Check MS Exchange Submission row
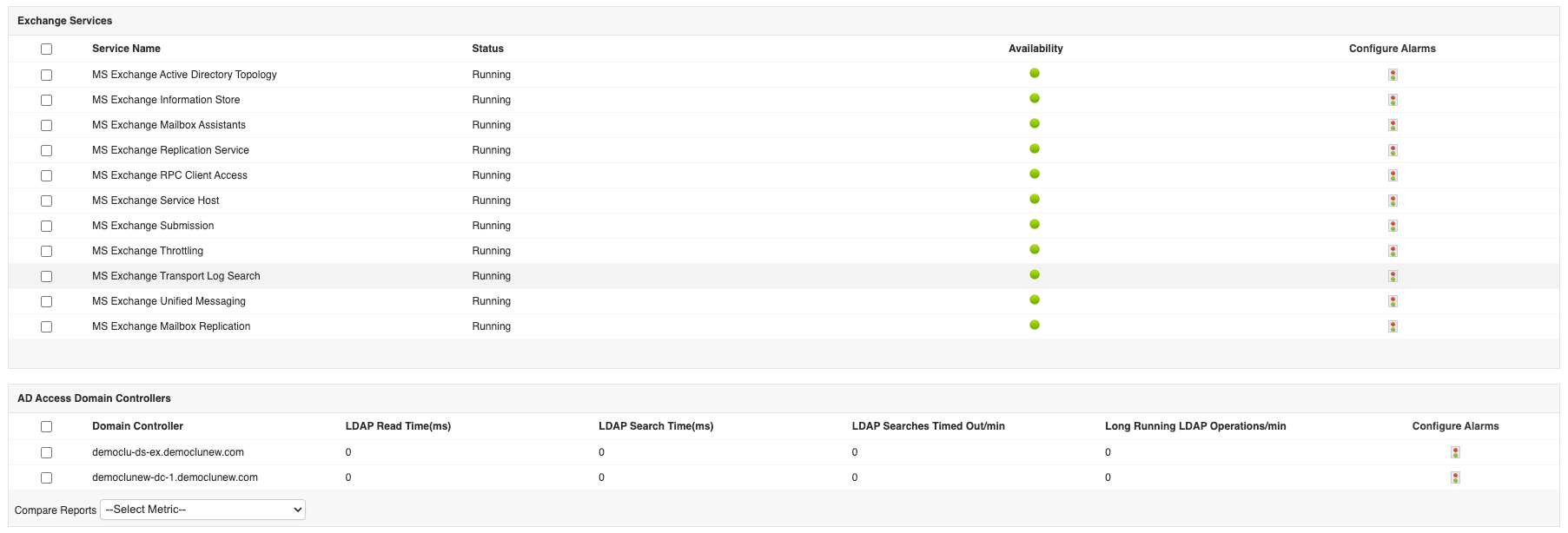Screen dimensions: 1568x533 click(46, 227)
